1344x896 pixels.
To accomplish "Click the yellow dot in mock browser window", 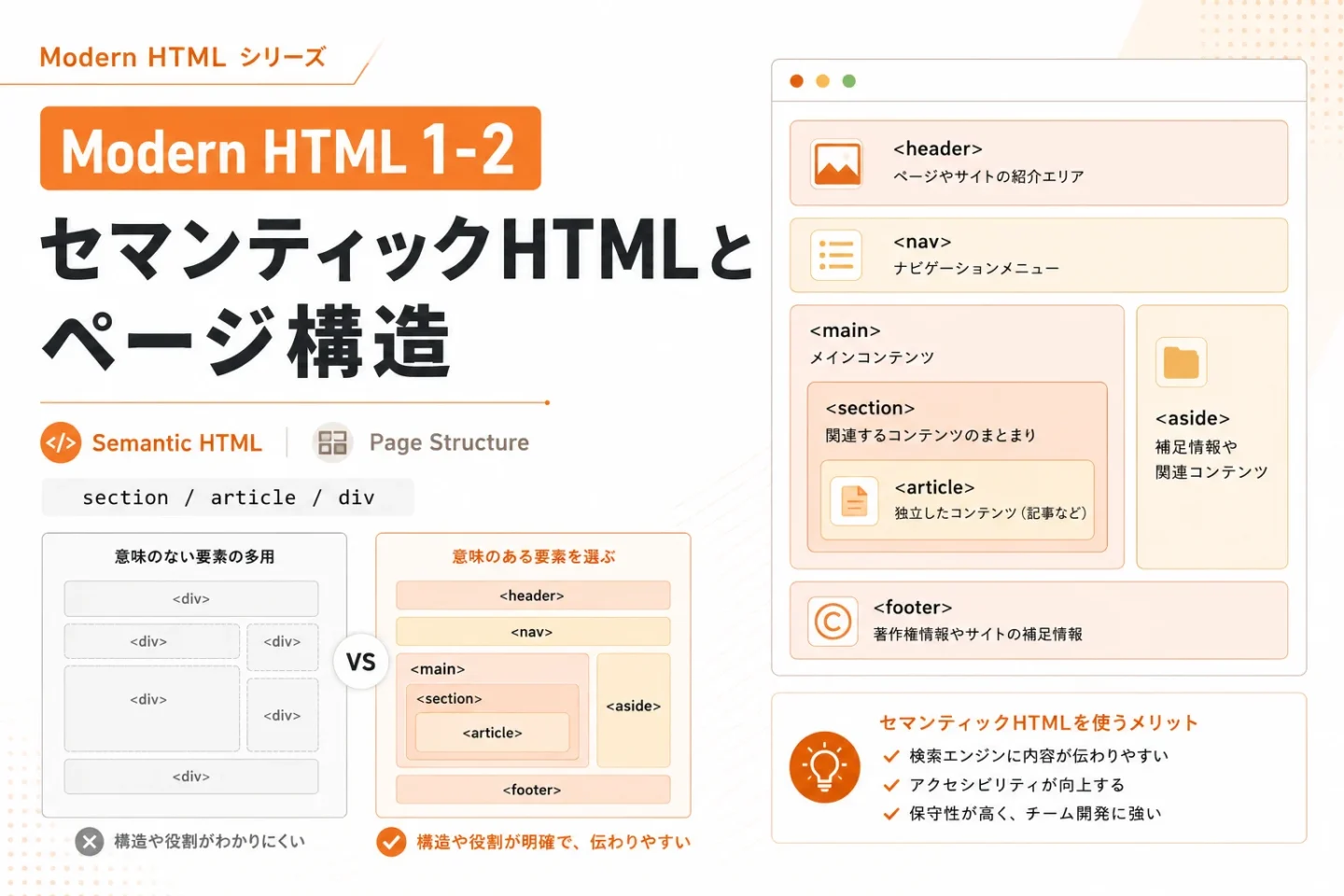I will pyautogui.click(x=822, y=81).
